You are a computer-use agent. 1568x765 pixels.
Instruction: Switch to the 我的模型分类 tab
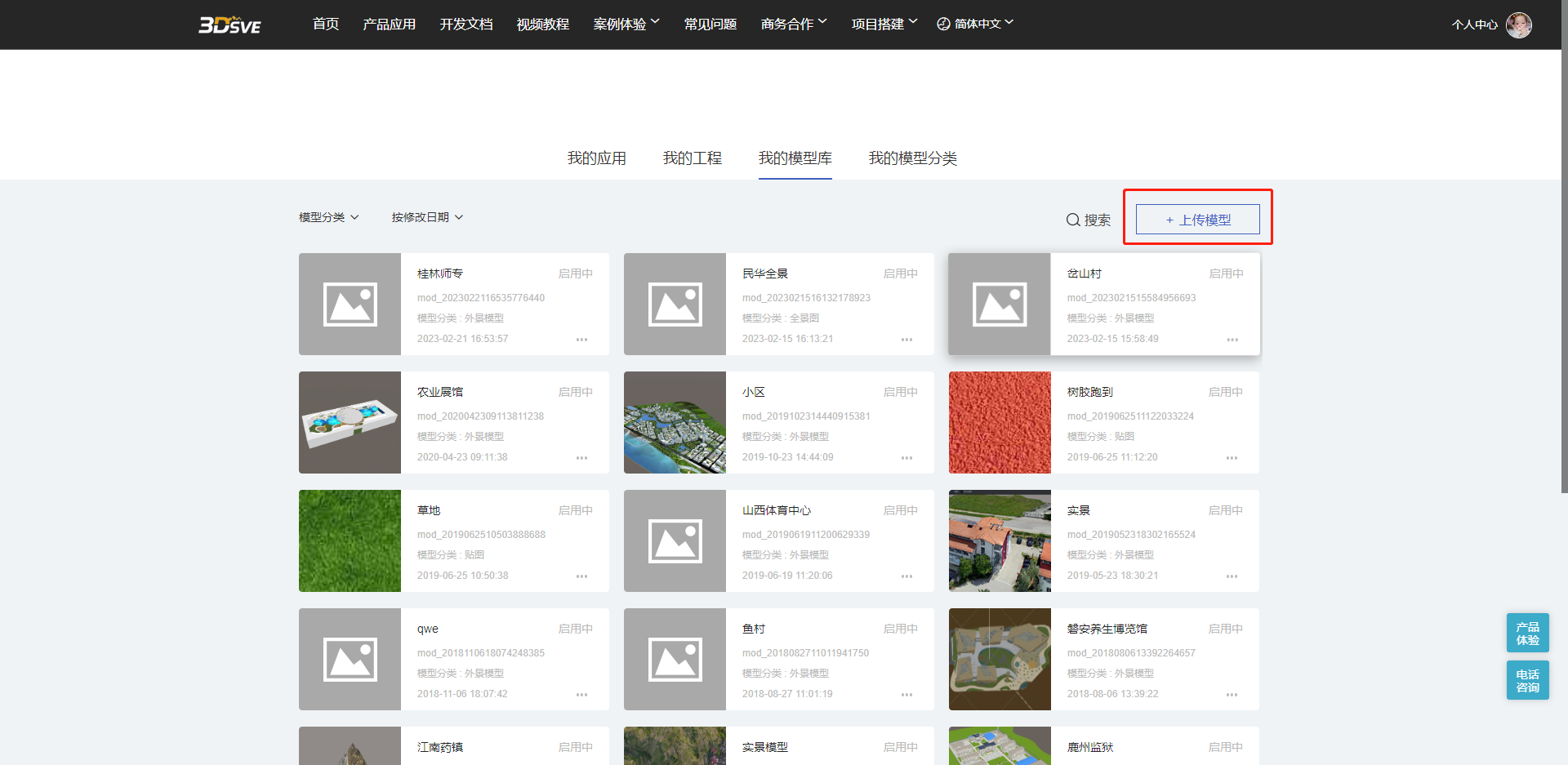(912, 158)
